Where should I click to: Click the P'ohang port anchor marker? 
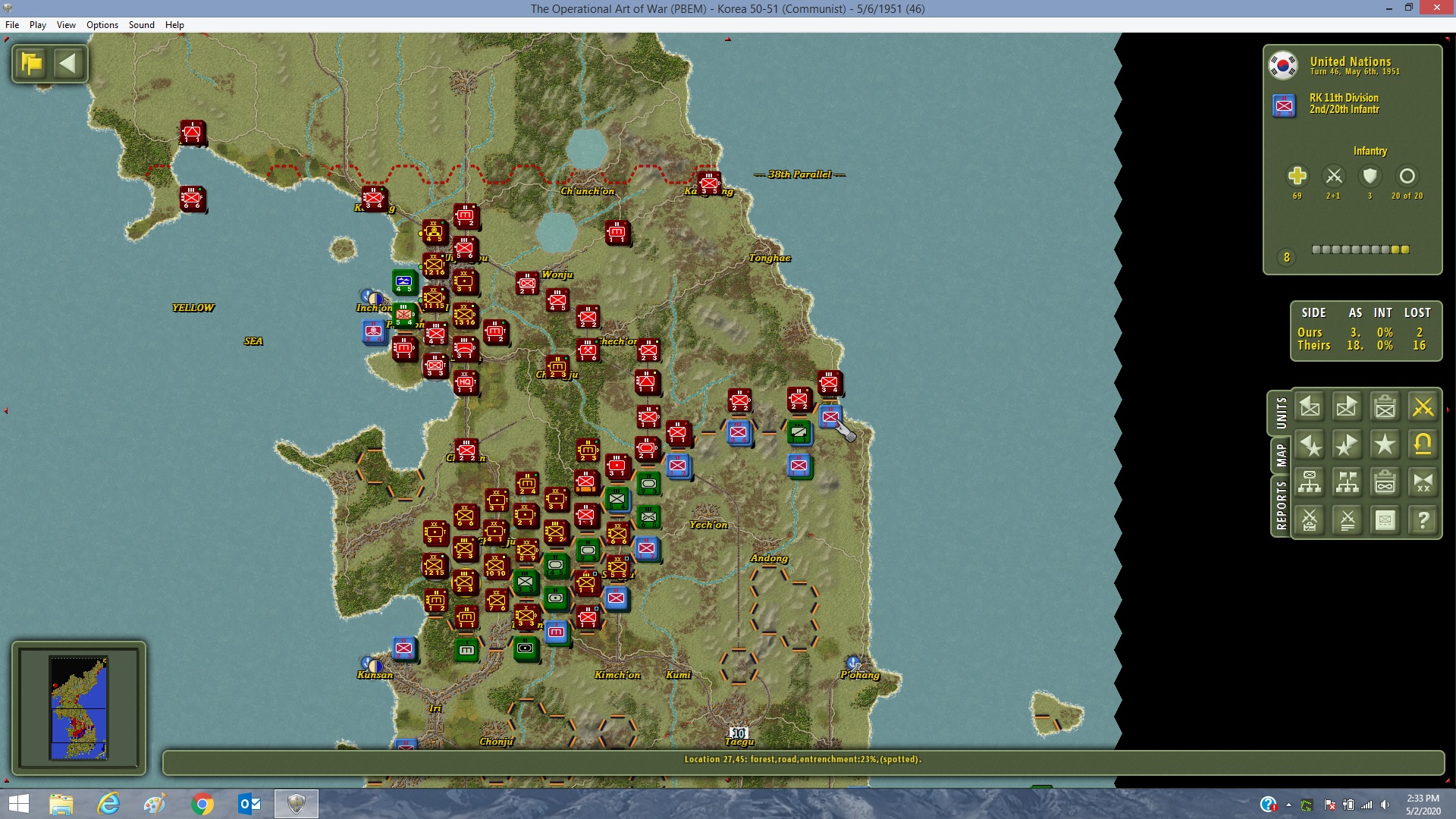pos(852,663)
